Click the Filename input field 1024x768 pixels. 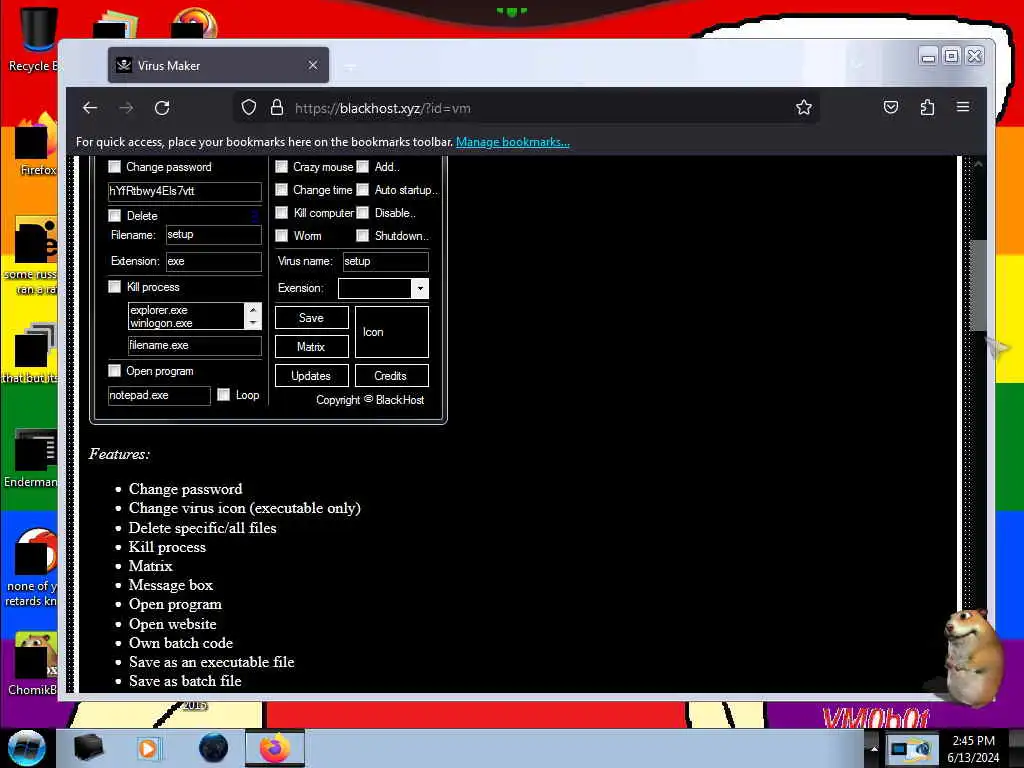(214, 234)
